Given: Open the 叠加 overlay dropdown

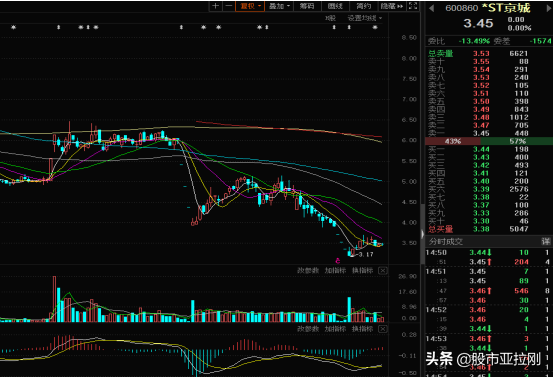Looking at the screenshot, I should (x=279, y=6).
